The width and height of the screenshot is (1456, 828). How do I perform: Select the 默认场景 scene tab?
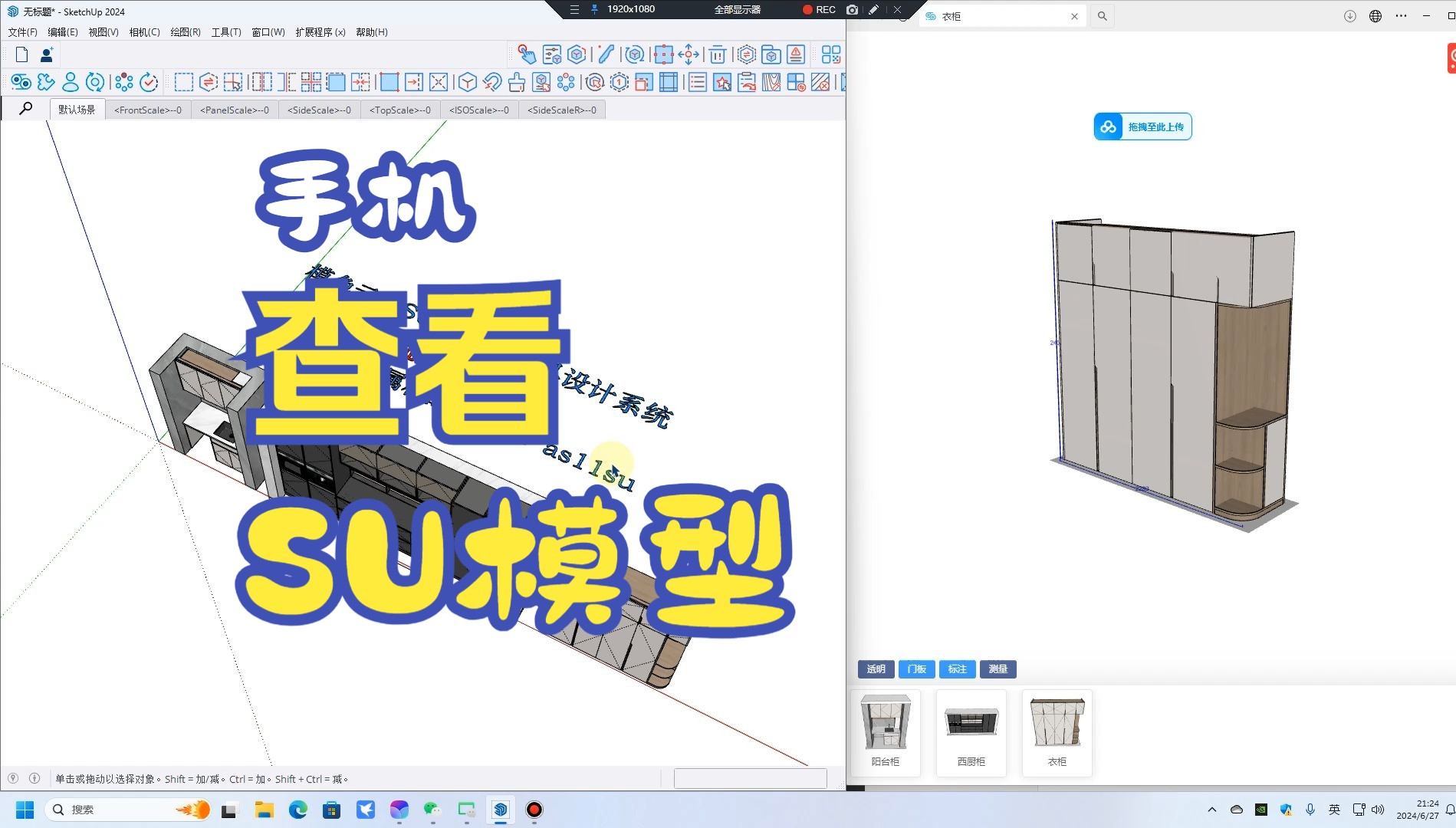click(77, 110)
